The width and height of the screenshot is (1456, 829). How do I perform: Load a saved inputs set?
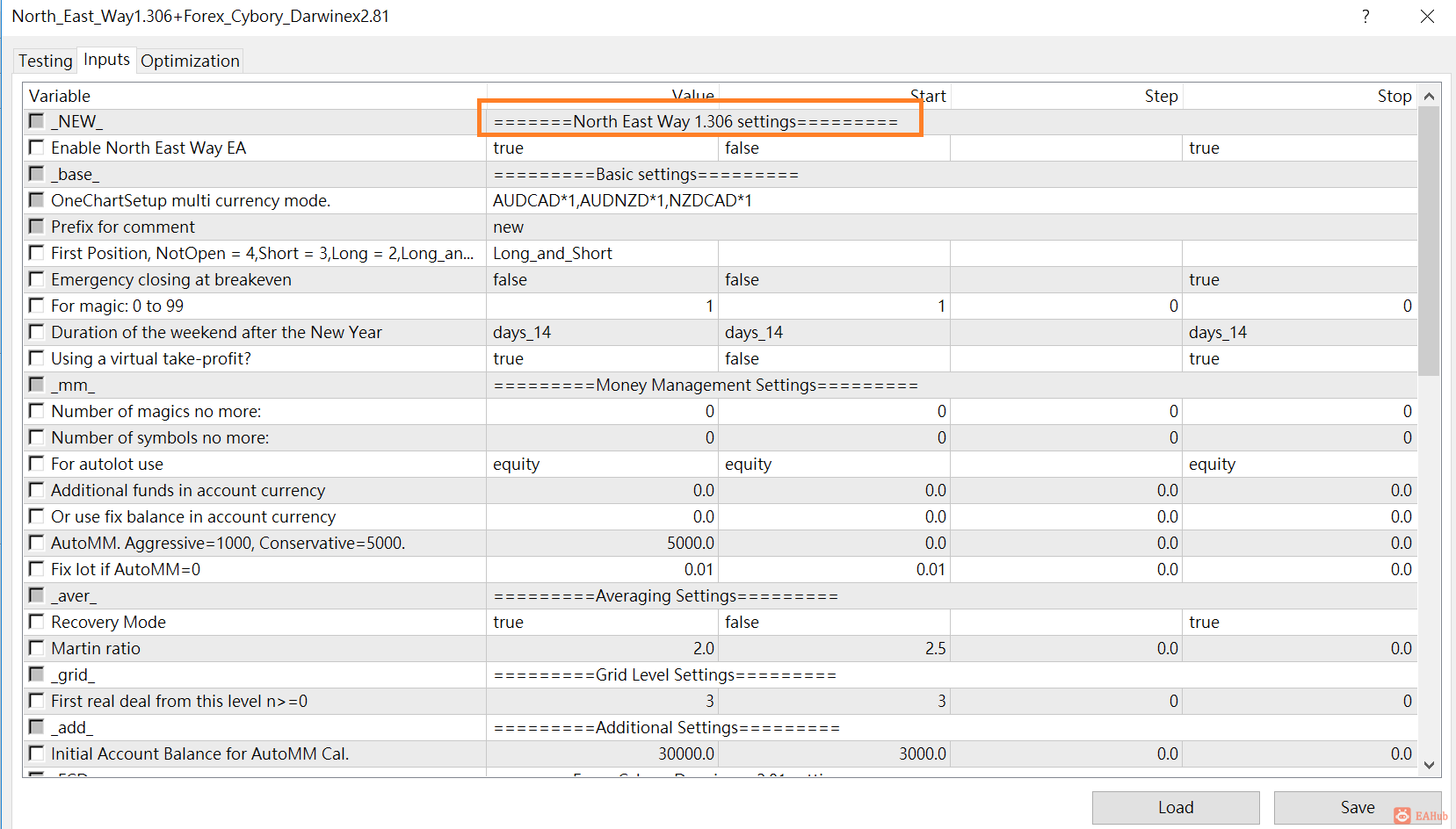click(1176, 808)
